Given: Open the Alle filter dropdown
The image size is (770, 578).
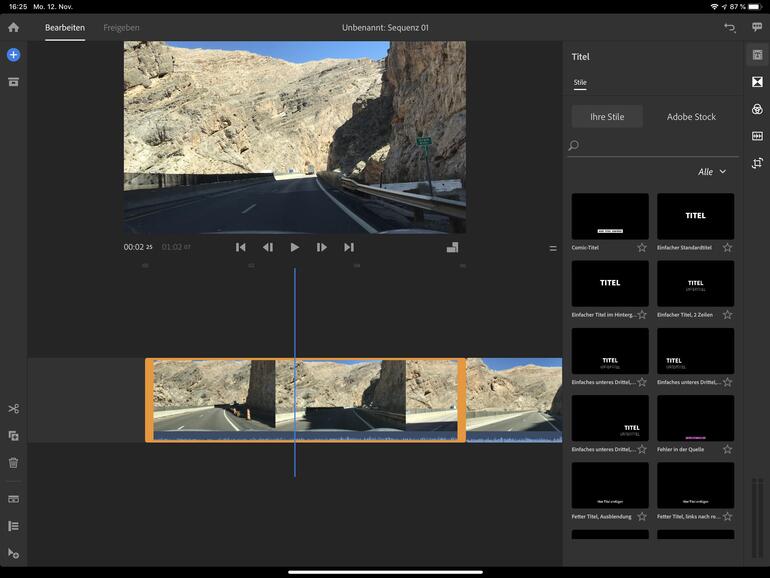Looking at the screenshot, I should click(712, 172).
